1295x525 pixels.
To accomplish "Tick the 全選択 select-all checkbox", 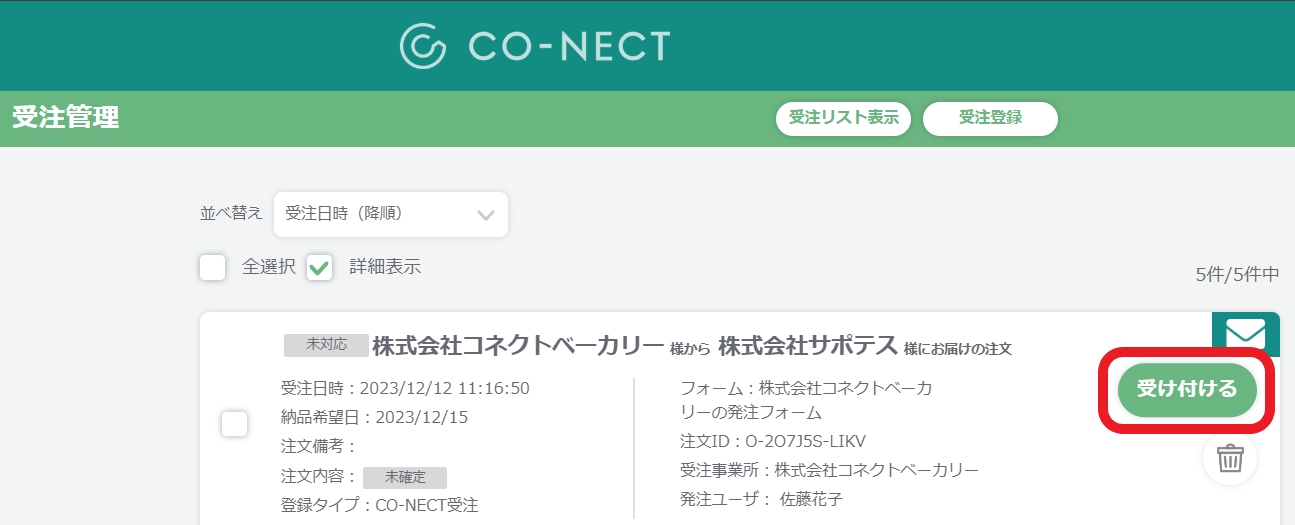I will [212, 267].
